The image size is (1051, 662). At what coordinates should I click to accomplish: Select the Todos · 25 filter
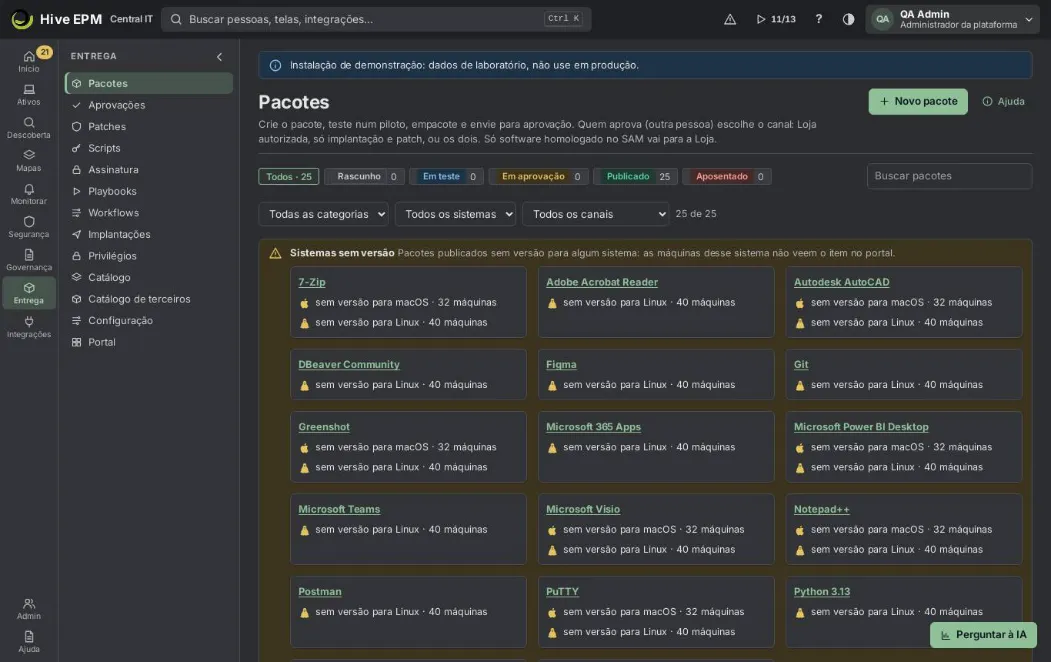tap(289, 176)
